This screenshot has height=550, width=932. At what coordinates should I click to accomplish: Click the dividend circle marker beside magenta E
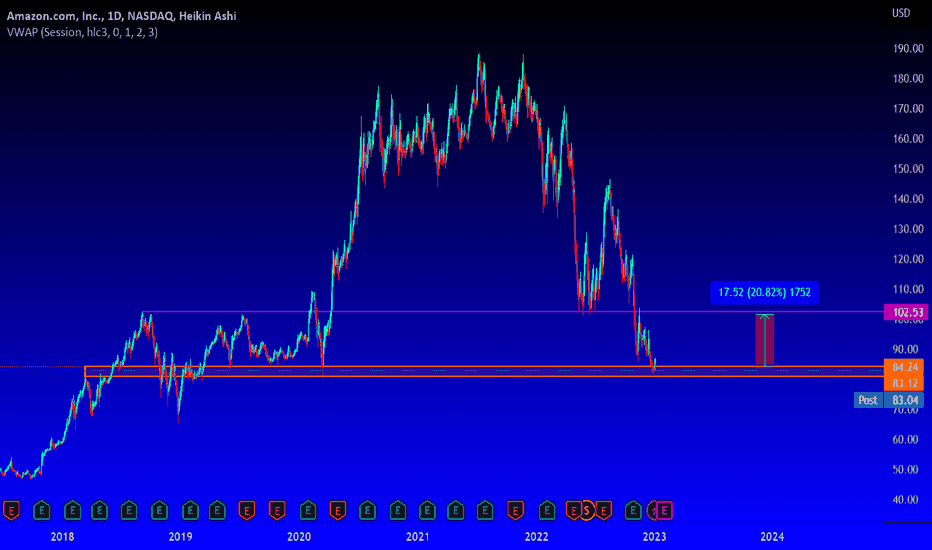coord(653,510)
